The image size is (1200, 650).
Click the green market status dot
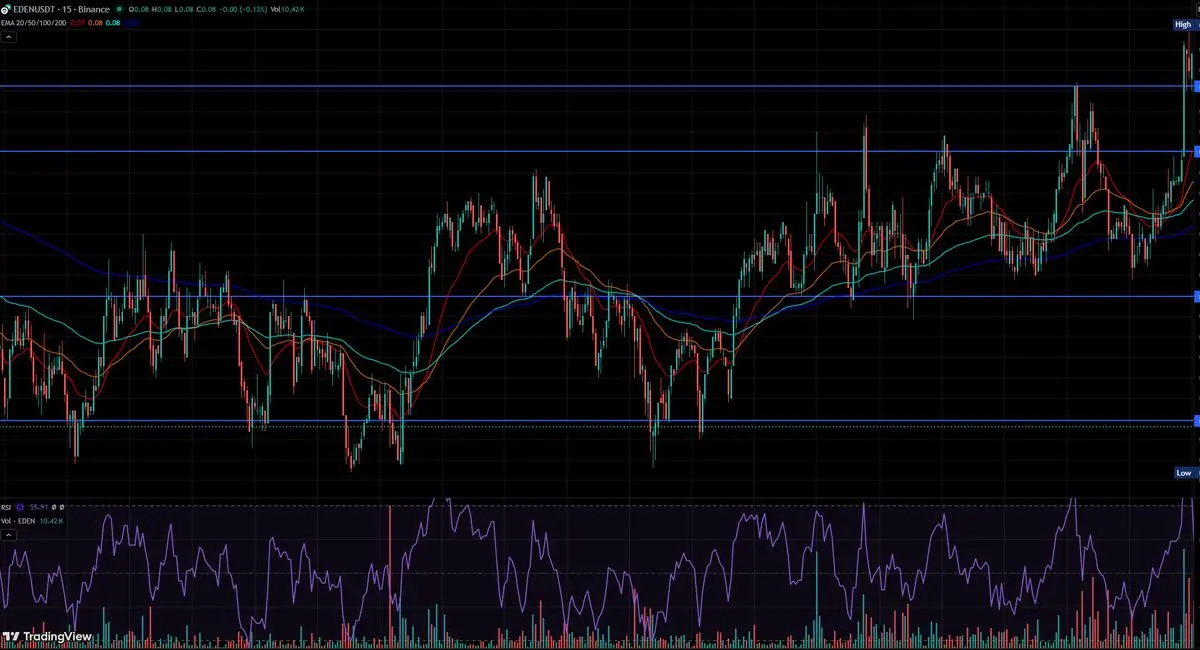pos(119,10)
